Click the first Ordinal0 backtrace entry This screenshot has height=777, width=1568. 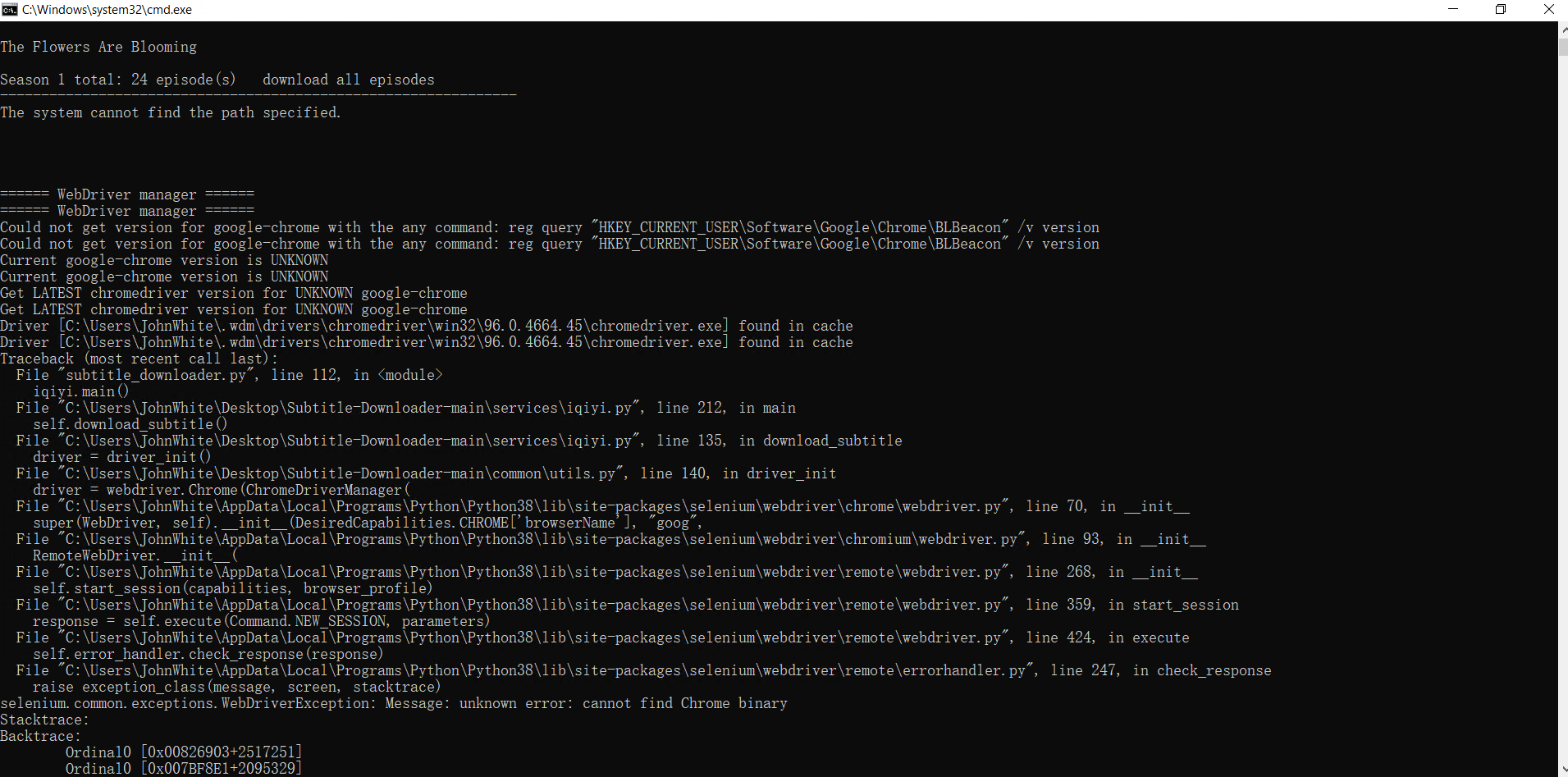(183, 752)
